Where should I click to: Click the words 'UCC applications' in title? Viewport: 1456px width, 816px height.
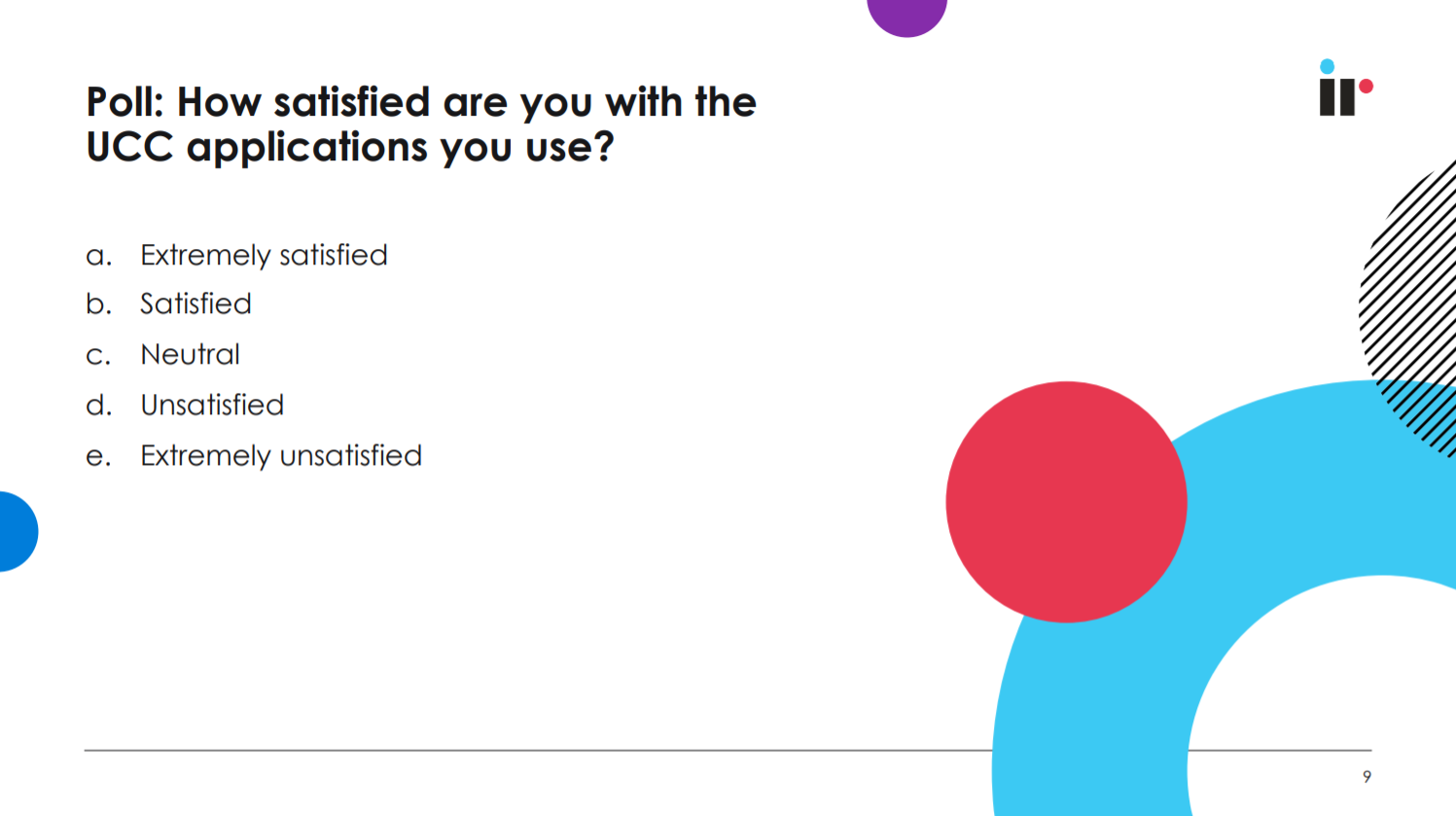(257, 148)
